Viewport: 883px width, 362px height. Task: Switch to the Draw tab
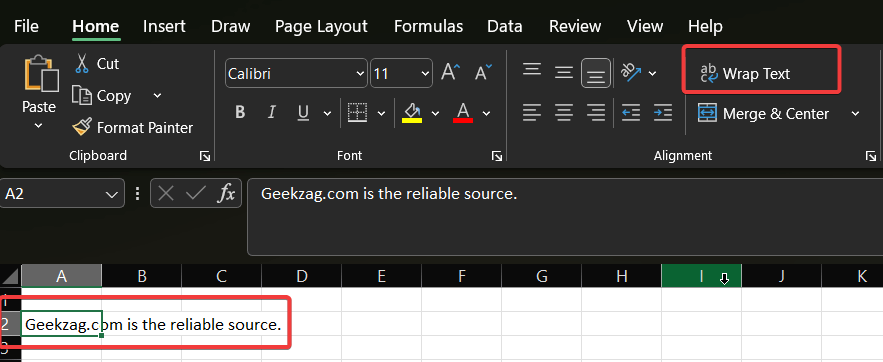coord(230,26)
